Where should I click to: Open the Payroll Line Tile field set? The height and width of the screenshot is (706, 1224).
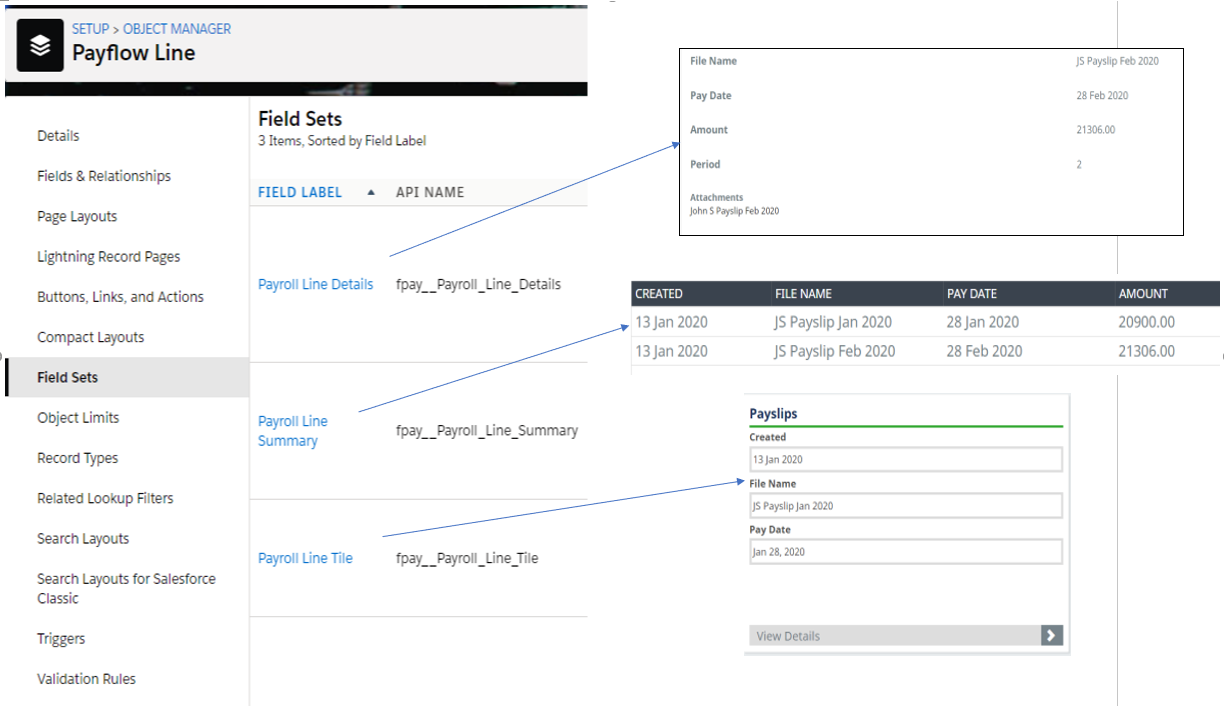click(x=305, y=558)
